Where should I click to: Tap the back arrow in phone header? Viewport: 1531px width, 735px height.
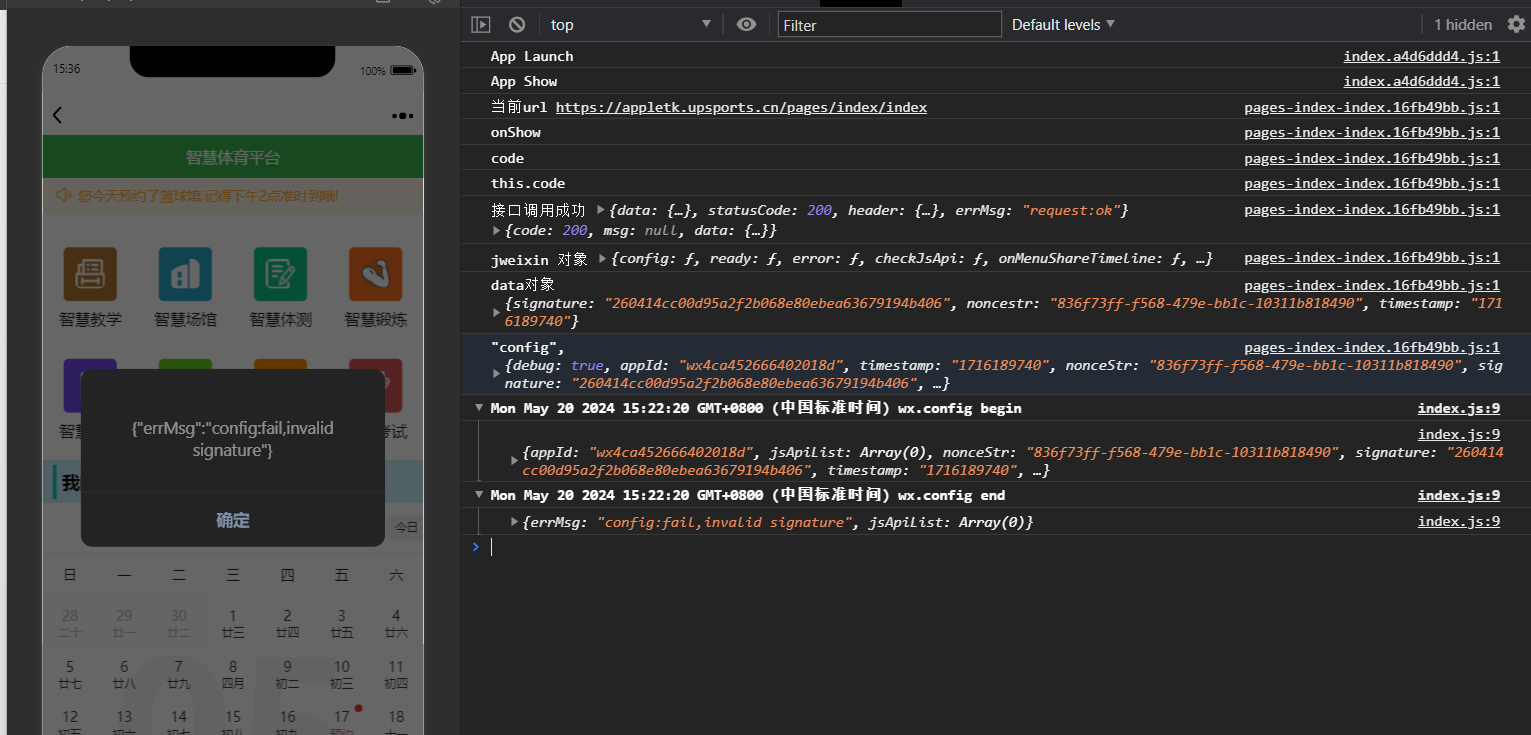click(57, 115)
